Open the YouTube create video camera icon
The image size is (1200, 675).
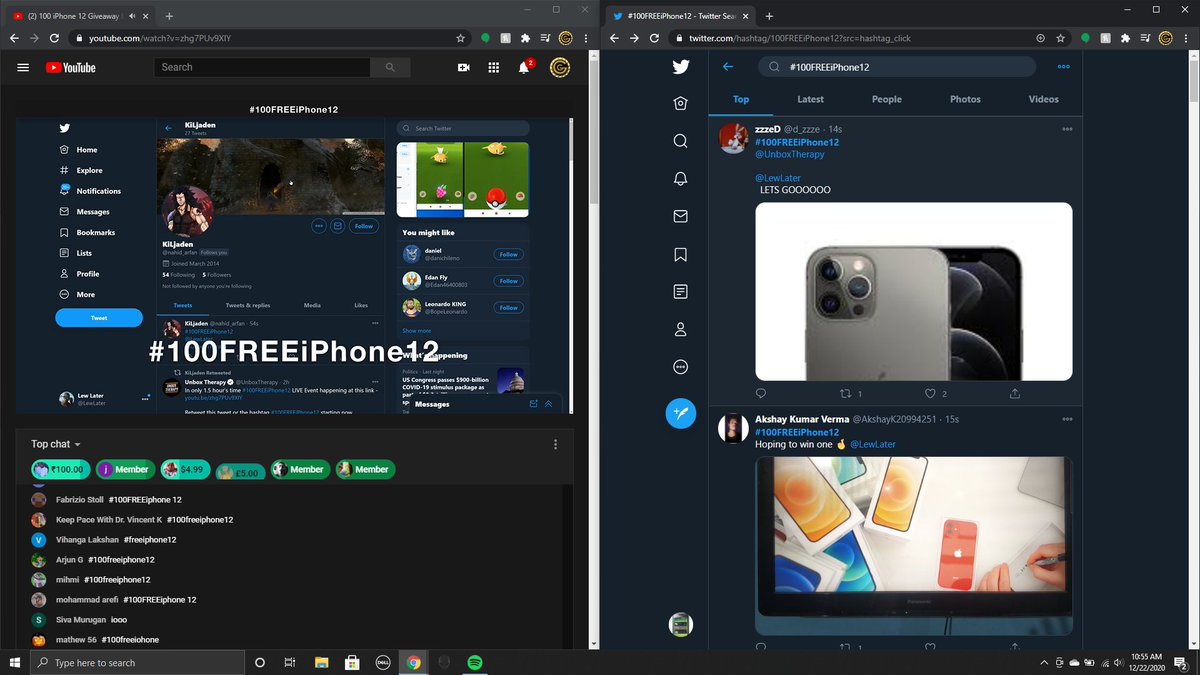463,67
